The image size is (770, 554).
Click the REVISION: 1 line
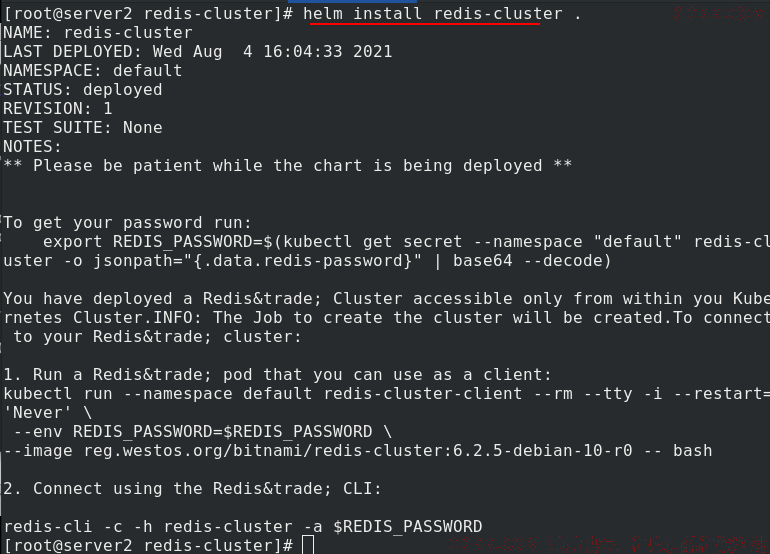pos(58,109)
